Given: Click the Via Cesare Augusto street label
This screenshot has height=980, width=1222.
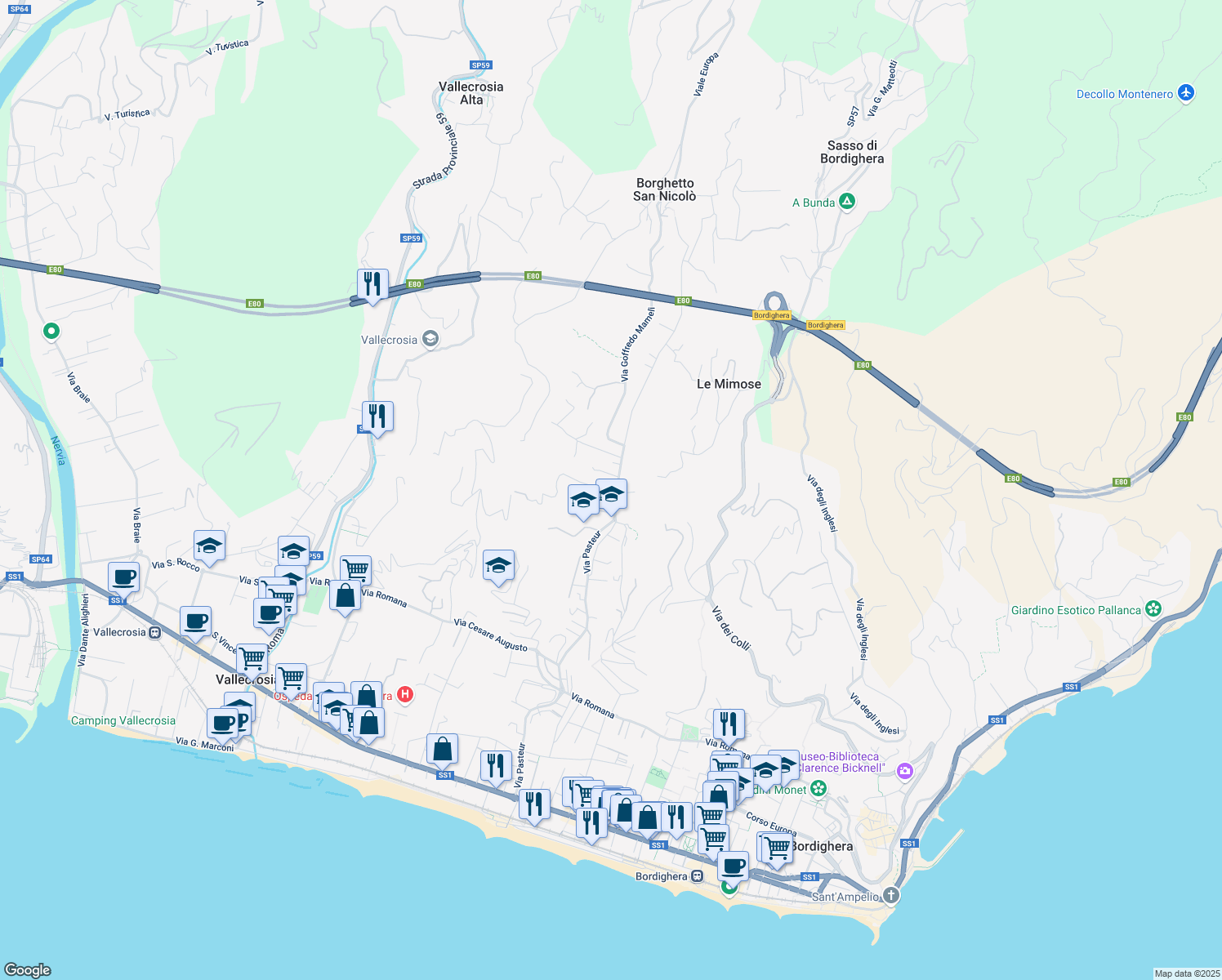Looking at the screenshot, I should 491,635.
